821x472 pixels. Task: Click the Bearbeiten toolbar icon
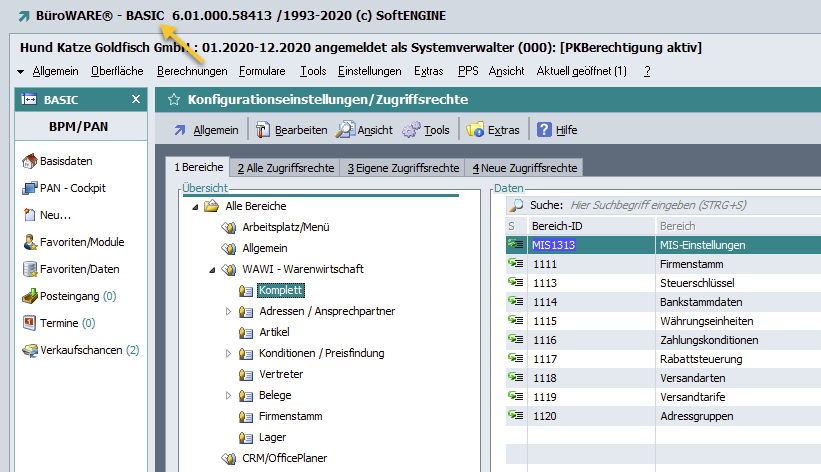[263, 130]
